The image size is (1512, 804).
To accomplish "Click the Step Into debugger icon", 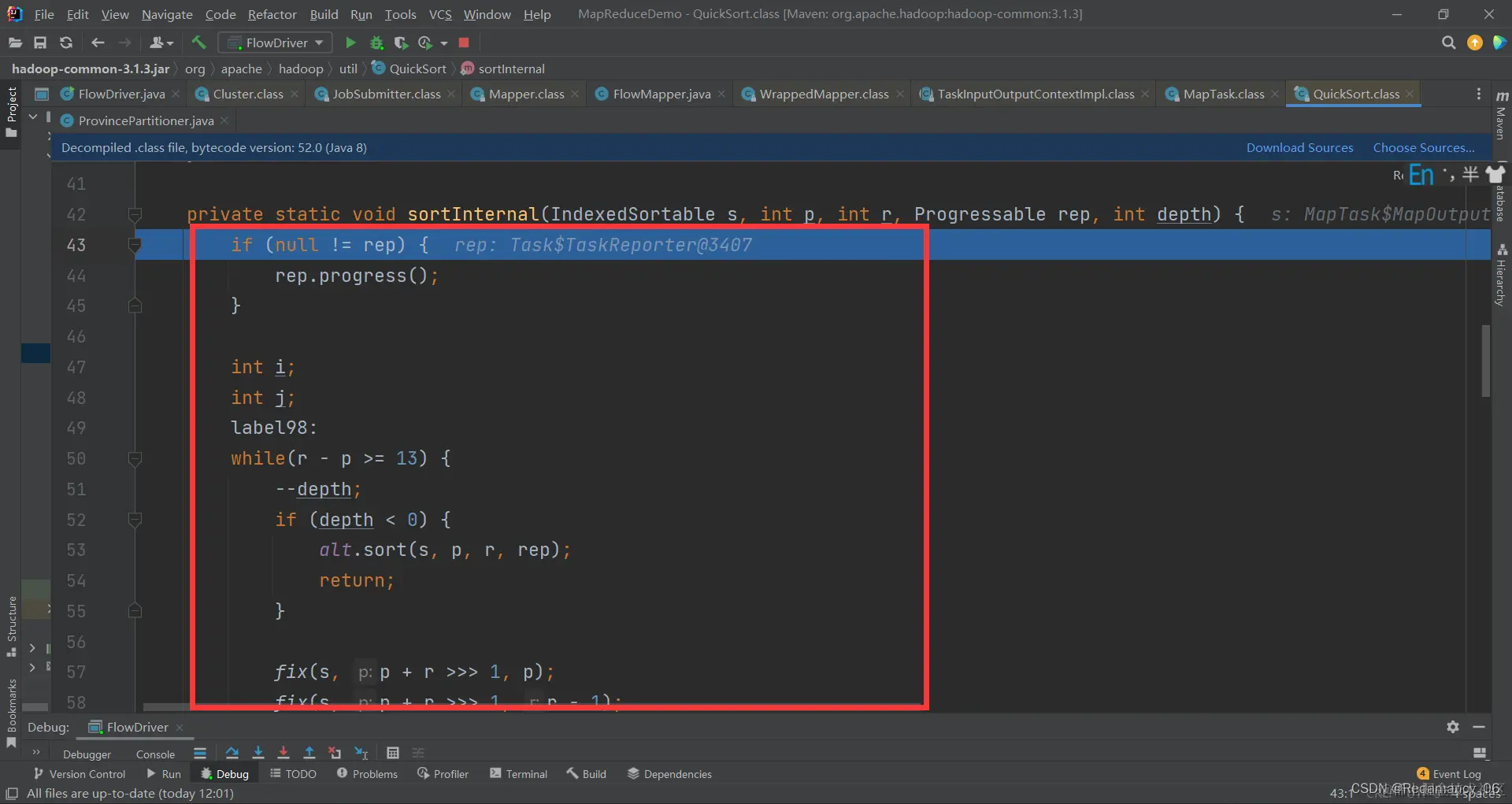I will (x=258, y=753).
